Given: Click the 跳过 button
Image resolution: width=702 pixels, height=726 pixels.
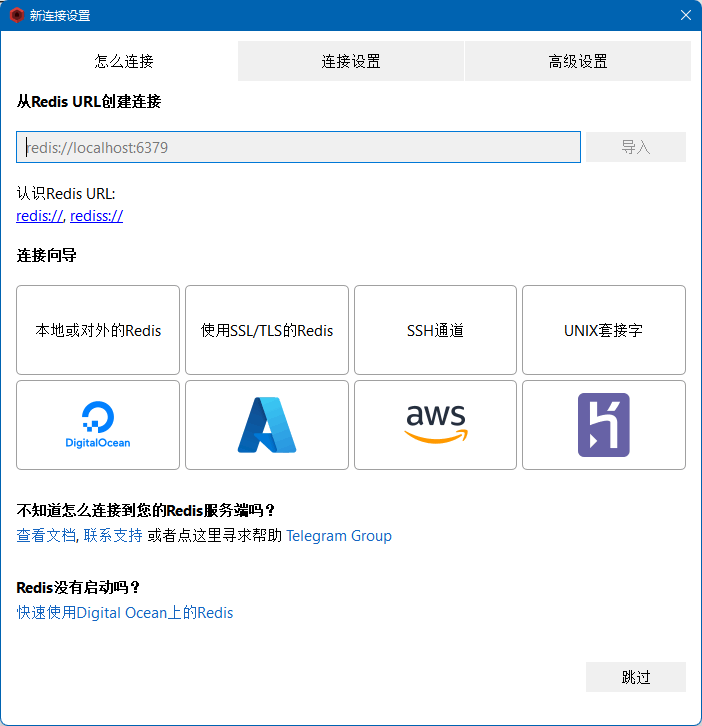Looking at the screenshot, I should tap(636, 677).
